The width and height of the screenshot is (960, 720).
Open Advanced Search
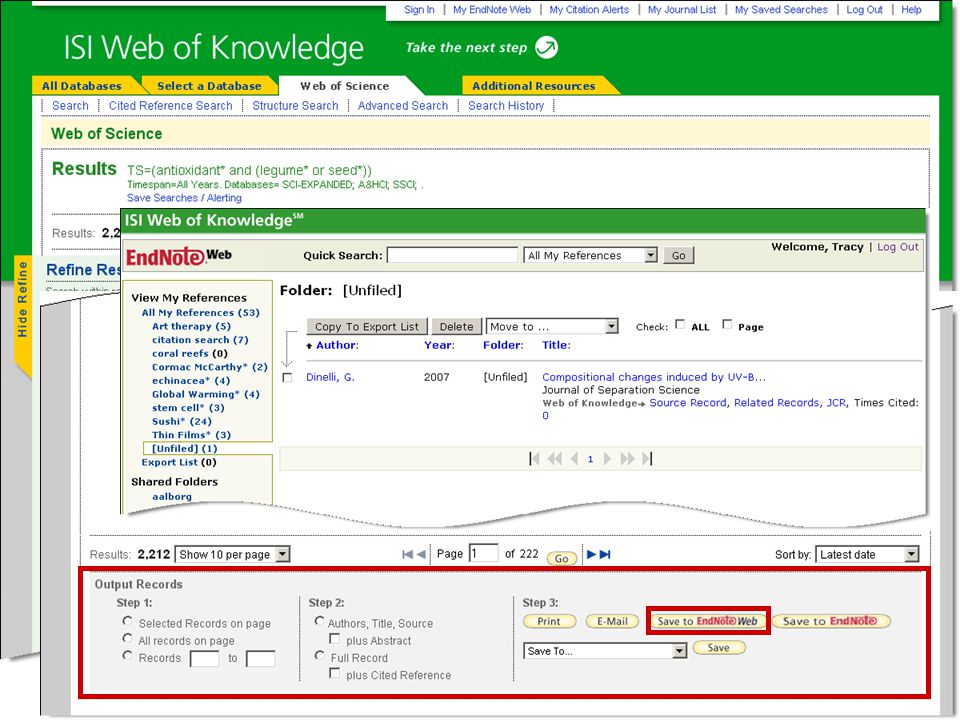(x=403, y=105)
